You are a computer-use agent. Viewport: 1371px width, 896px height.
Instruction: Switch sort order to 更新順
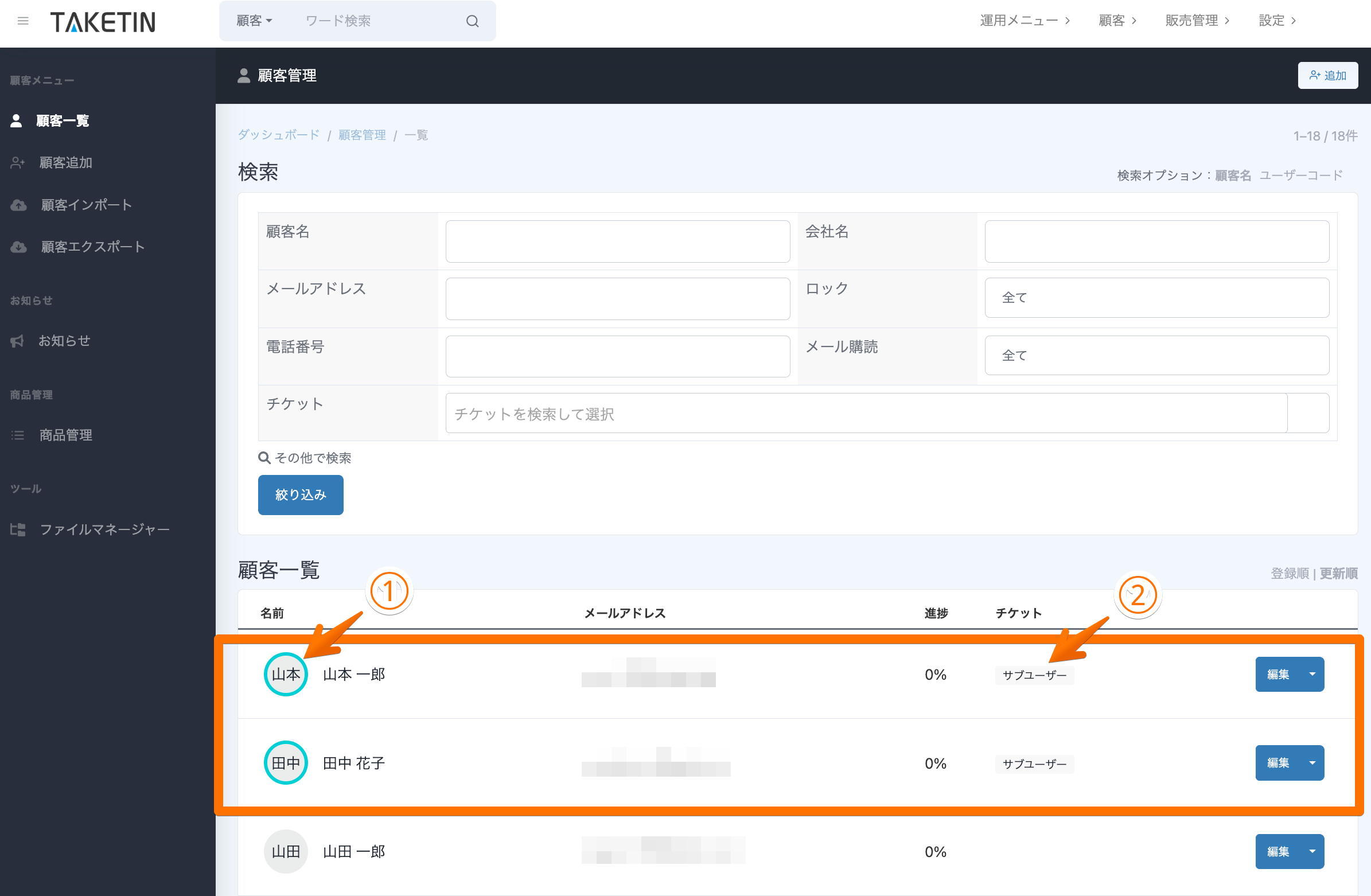(x=1338, y=573)
